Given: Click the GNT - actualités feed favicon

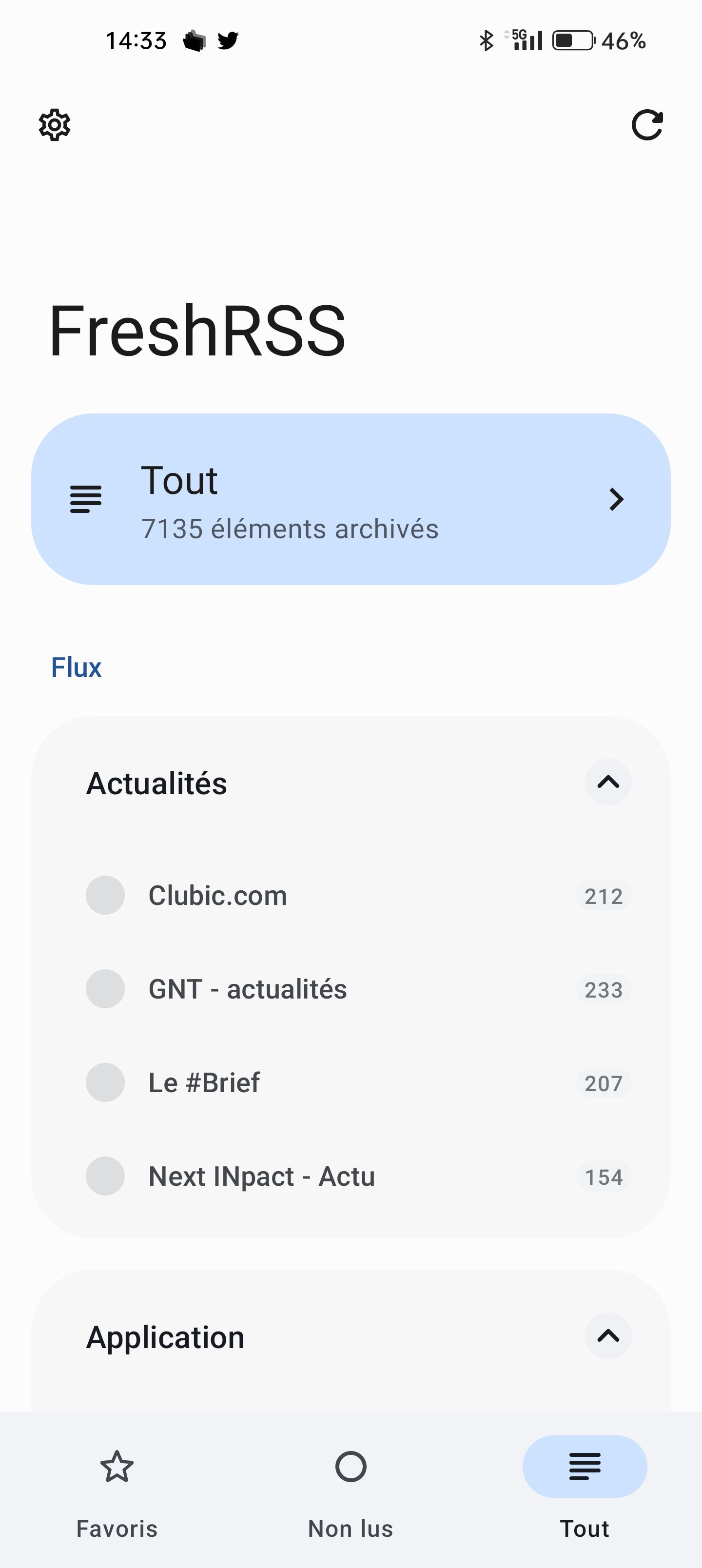Looking at the screenshot, I should (105, 989).
